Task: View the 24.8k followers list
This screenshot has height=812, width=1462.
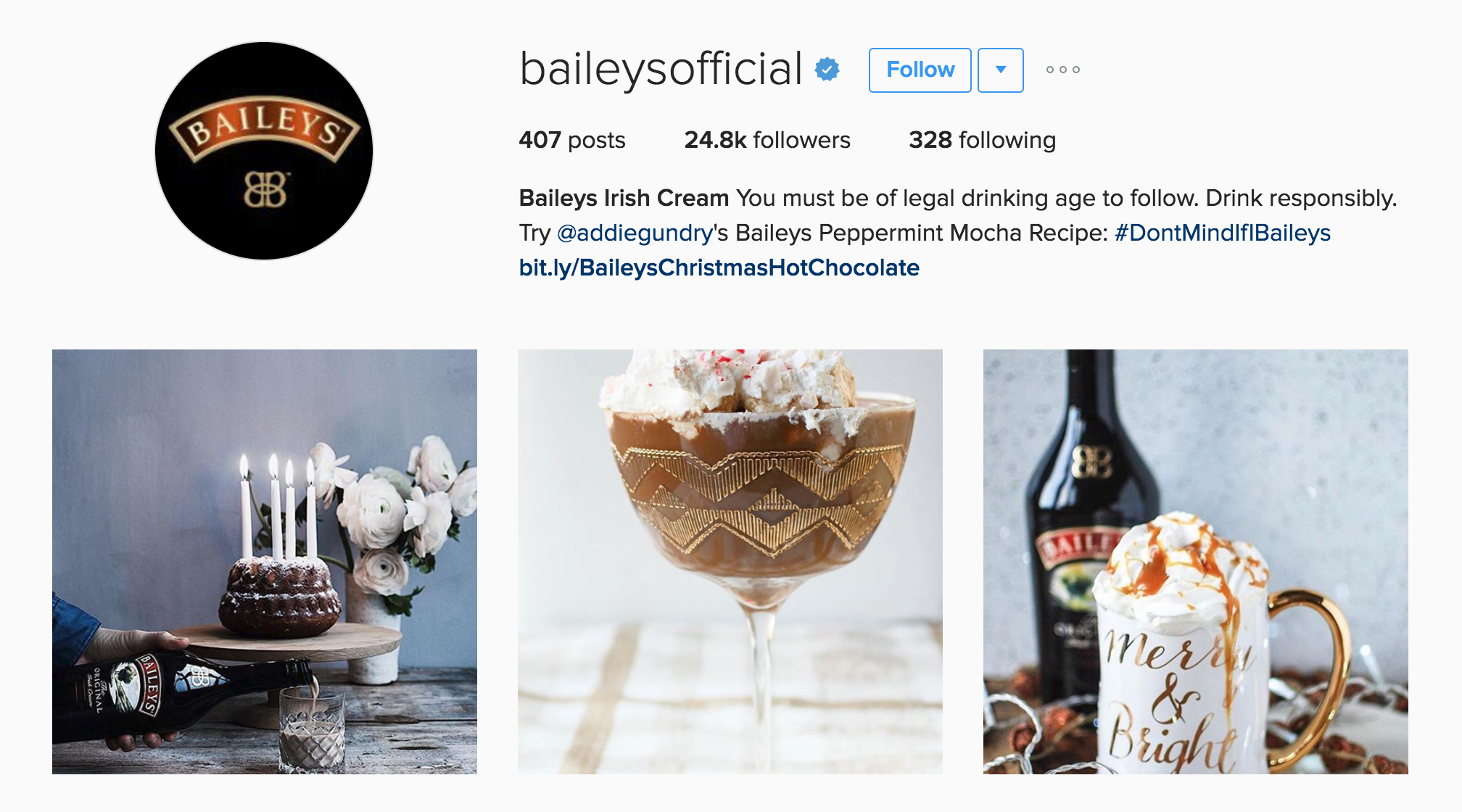Action: point(767,140)
